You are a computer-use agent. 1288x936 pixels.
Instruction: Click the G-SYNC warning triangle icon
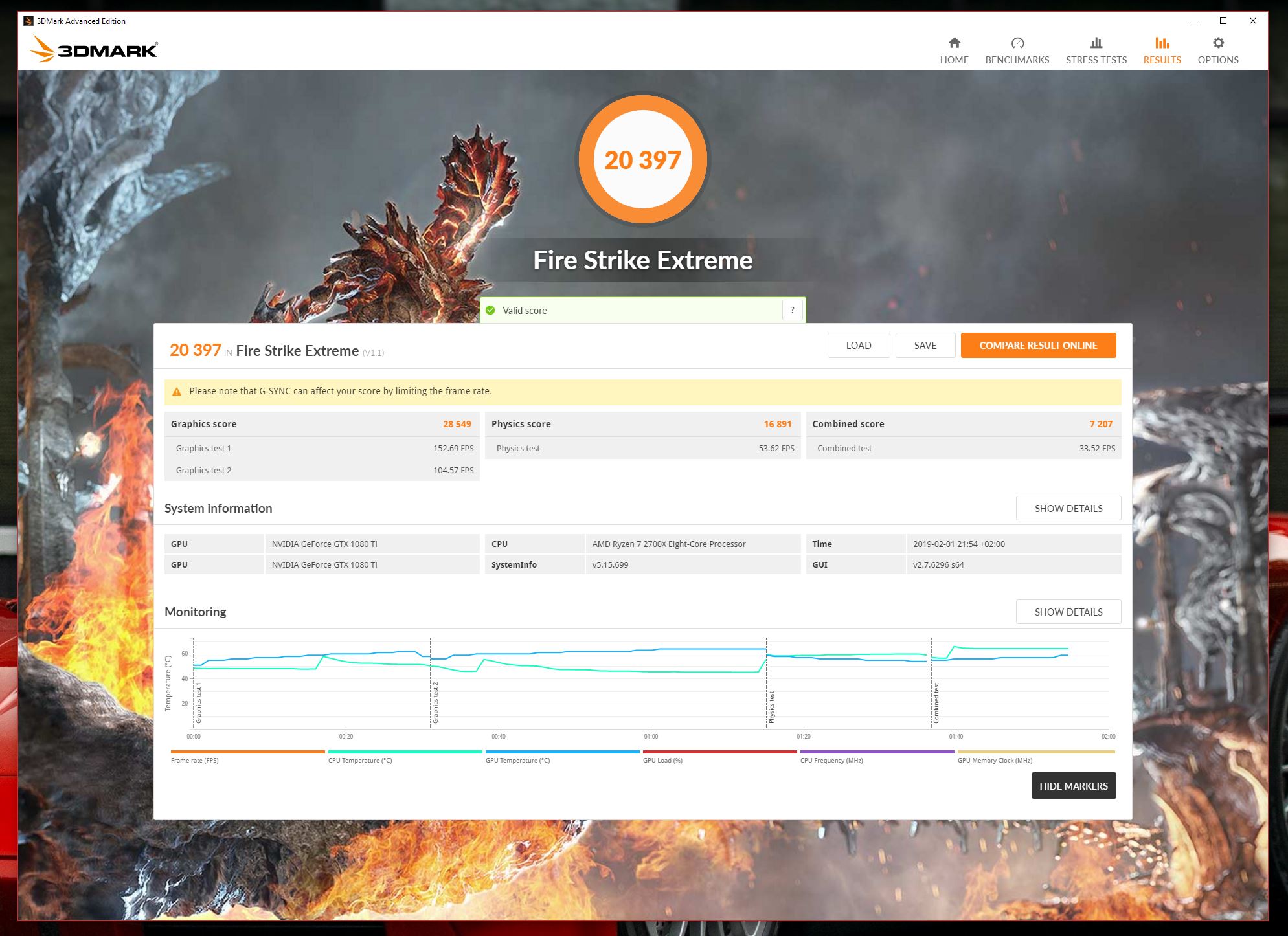[176, 392]
